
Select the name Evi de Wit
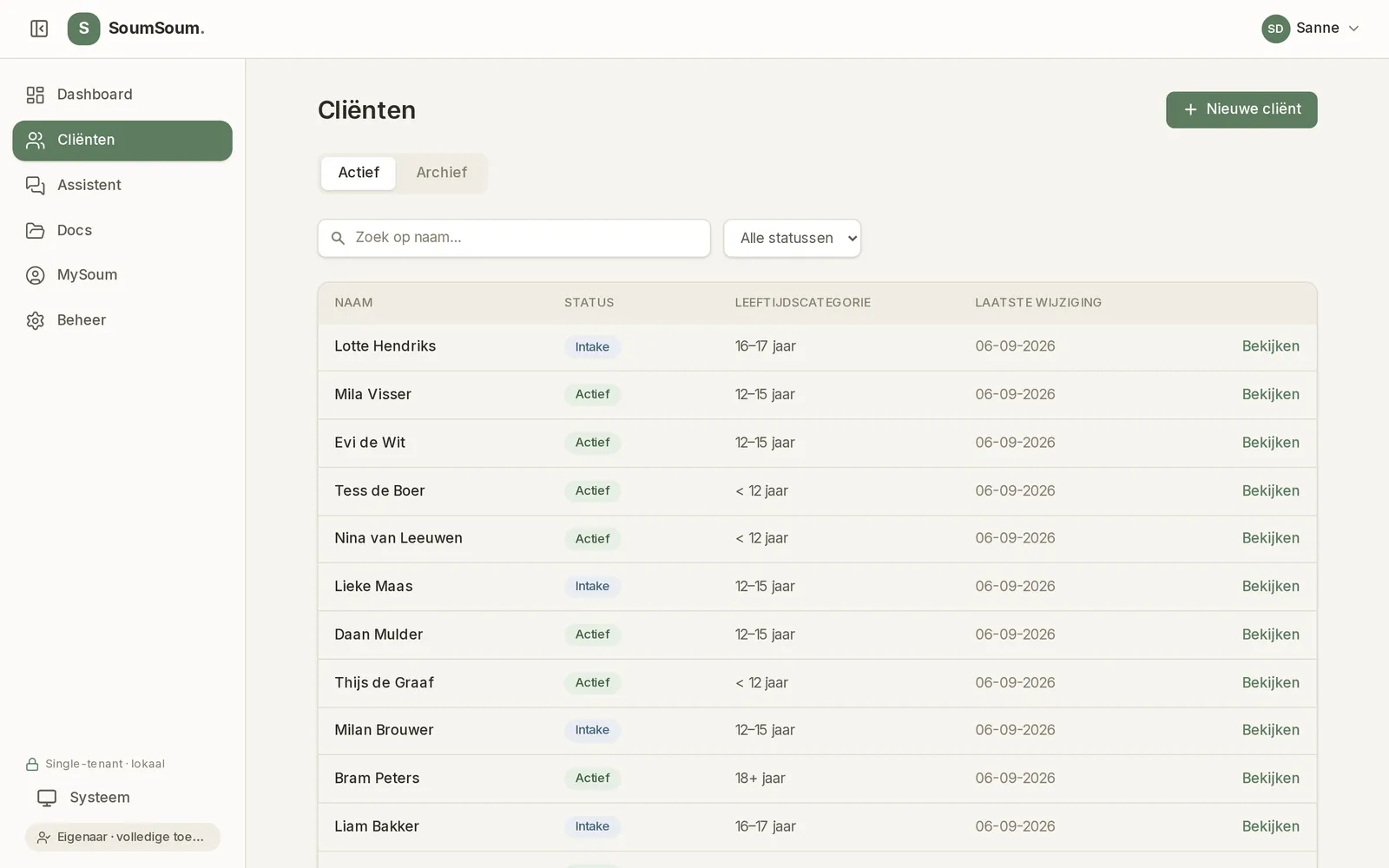pyautogui.click(x=370, y=443)
